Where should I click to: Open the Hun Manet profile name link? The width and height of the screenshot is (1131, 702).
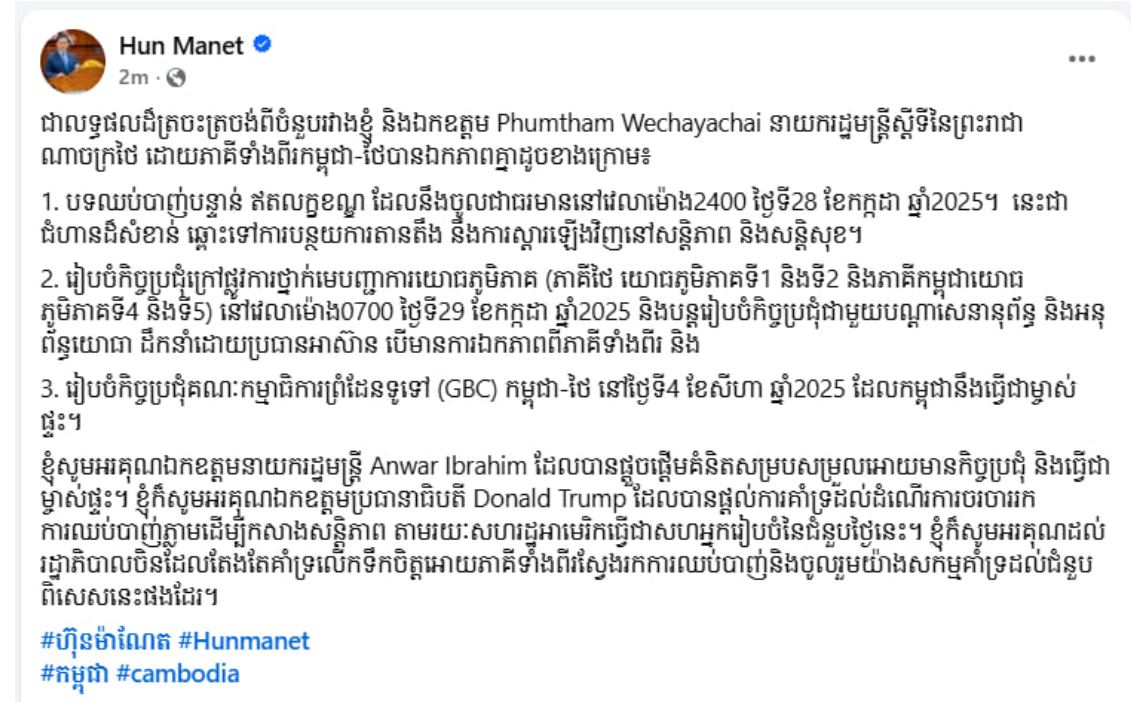pos(181,45)
